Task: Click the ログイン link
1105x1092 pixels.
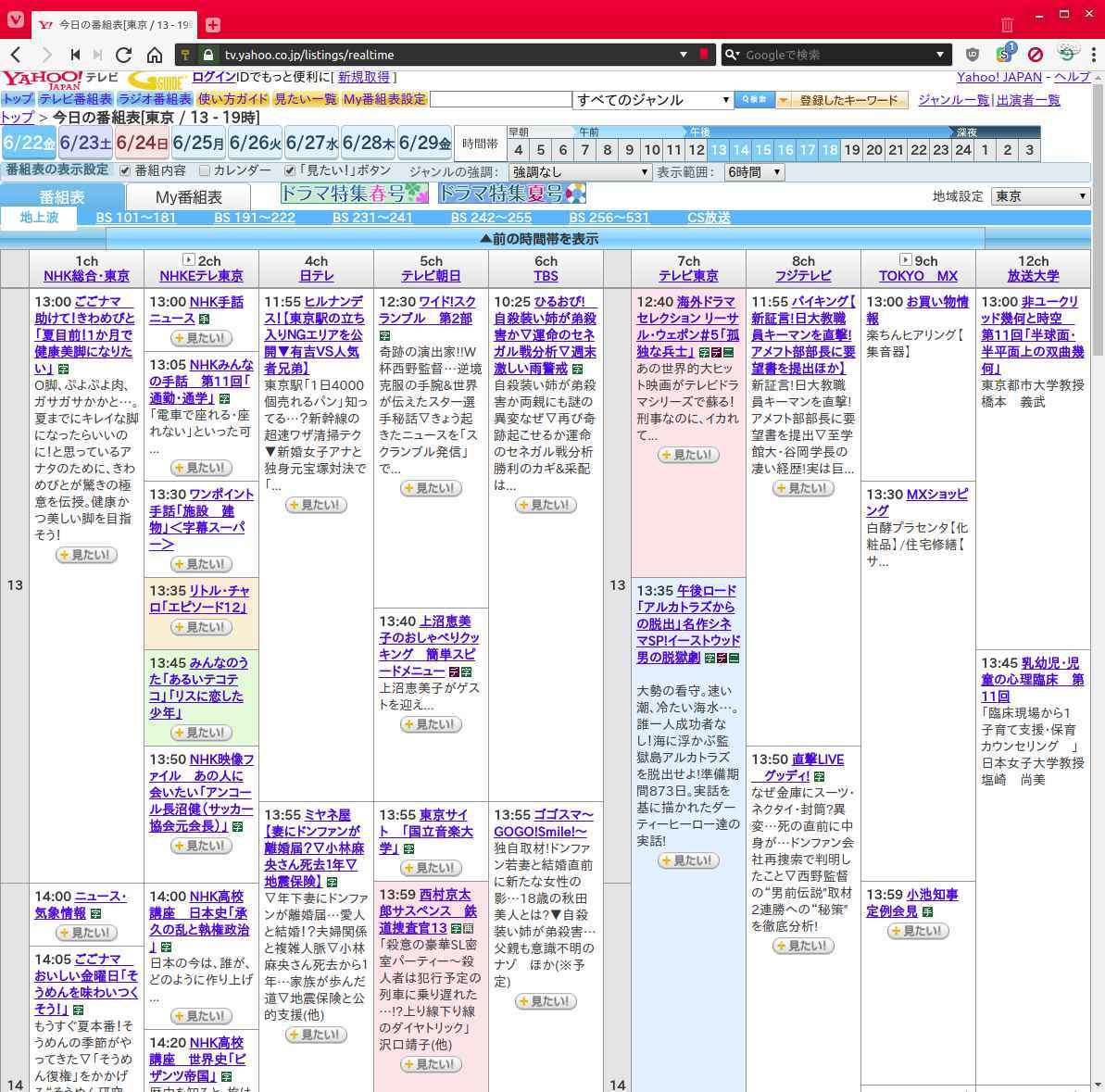Action: [214, 77]
